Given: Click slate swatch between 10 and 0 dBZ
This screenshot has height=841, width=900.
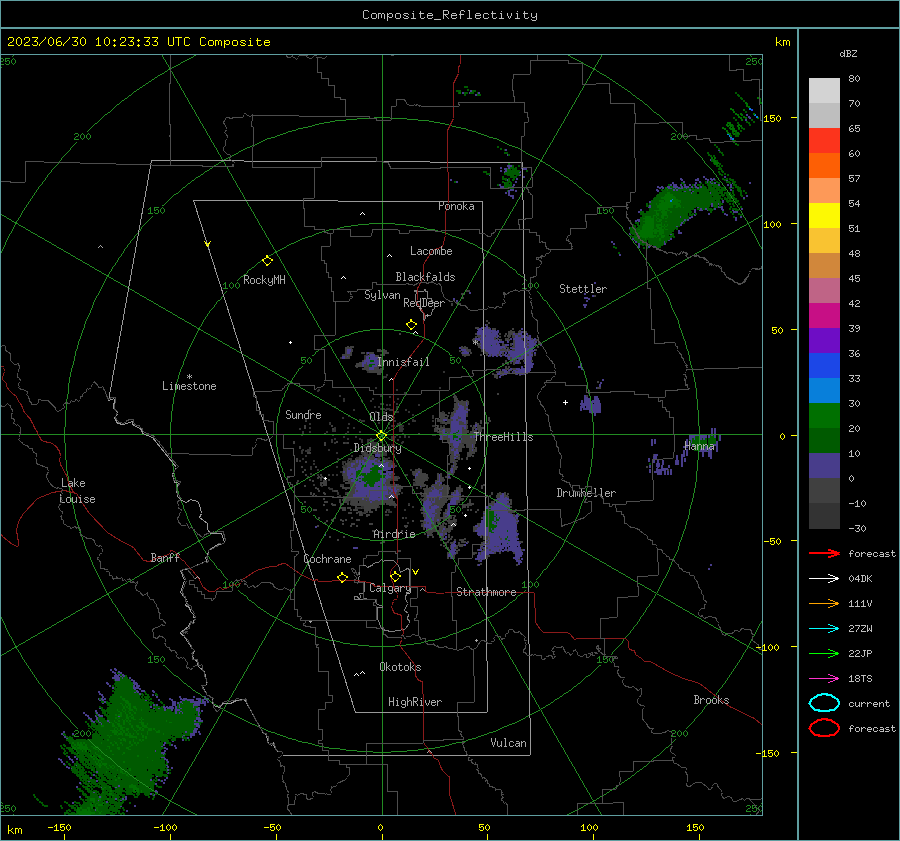Looking at the screenshot, I should pos(824,466).
